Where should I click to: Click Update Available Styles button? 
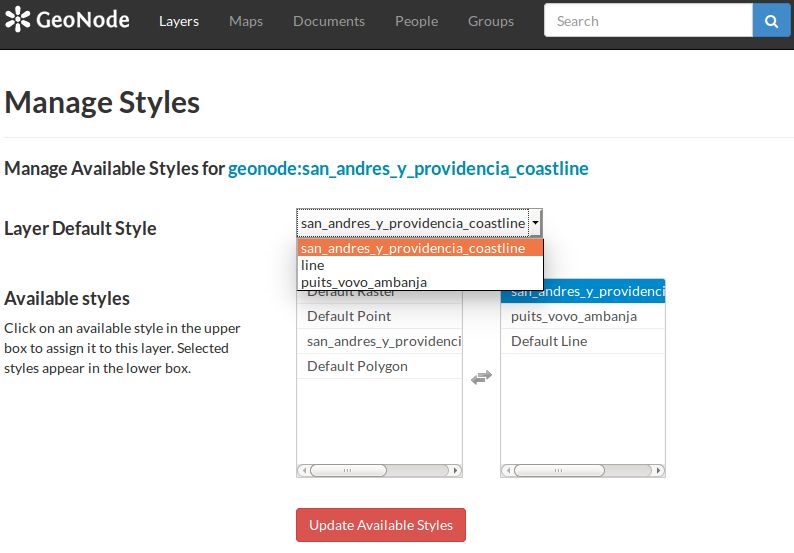(381, 525)
